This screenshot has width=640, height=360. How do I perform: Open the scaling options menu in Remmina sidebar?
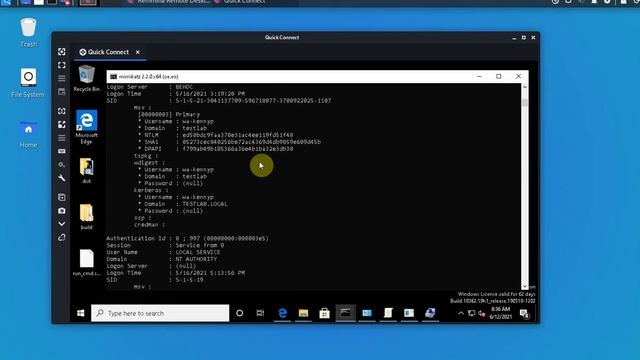pyautogui.click(x=62, y=138)
